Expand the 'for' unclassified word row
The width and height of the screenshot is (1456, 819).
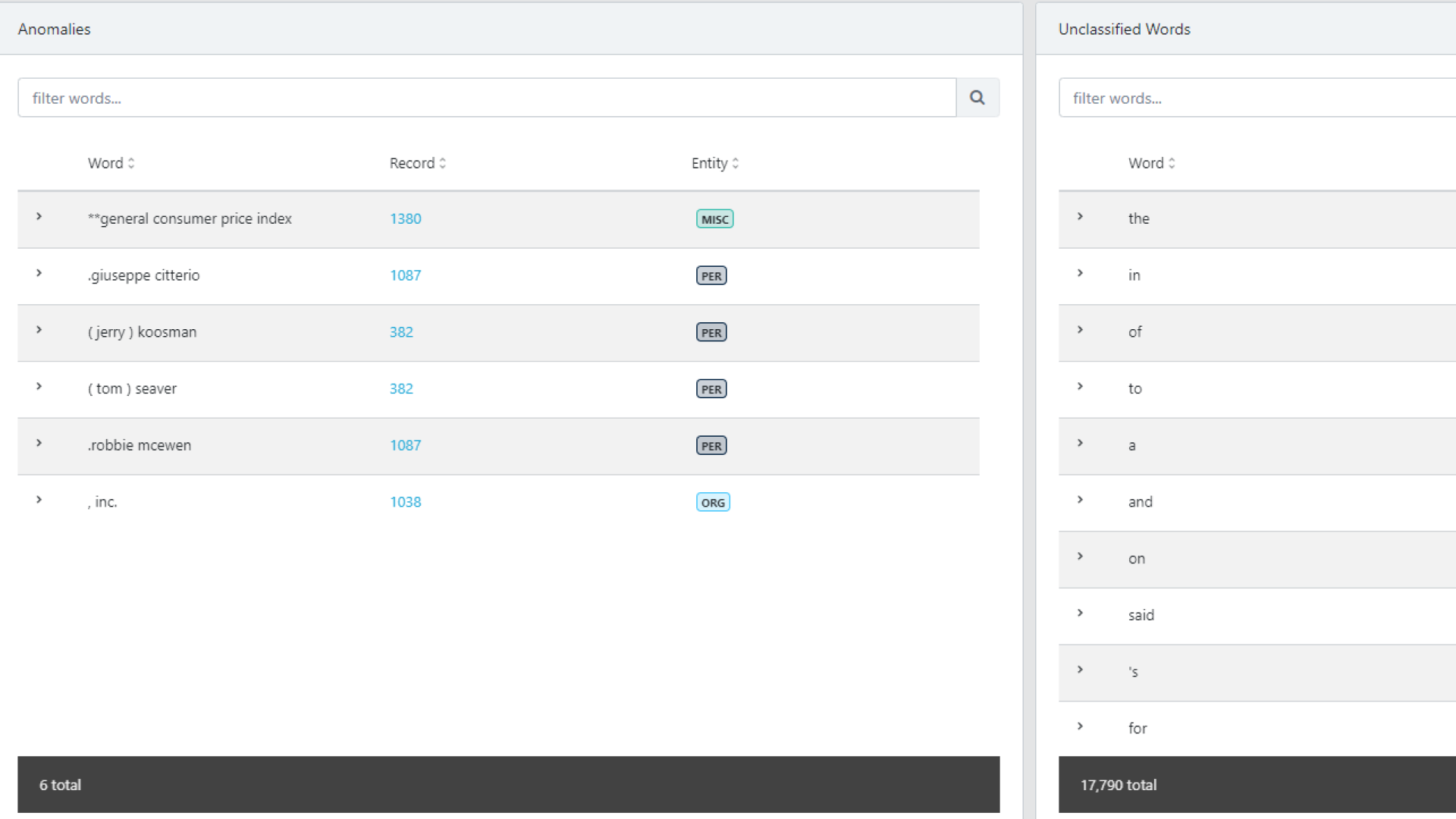click(1080, 726)
